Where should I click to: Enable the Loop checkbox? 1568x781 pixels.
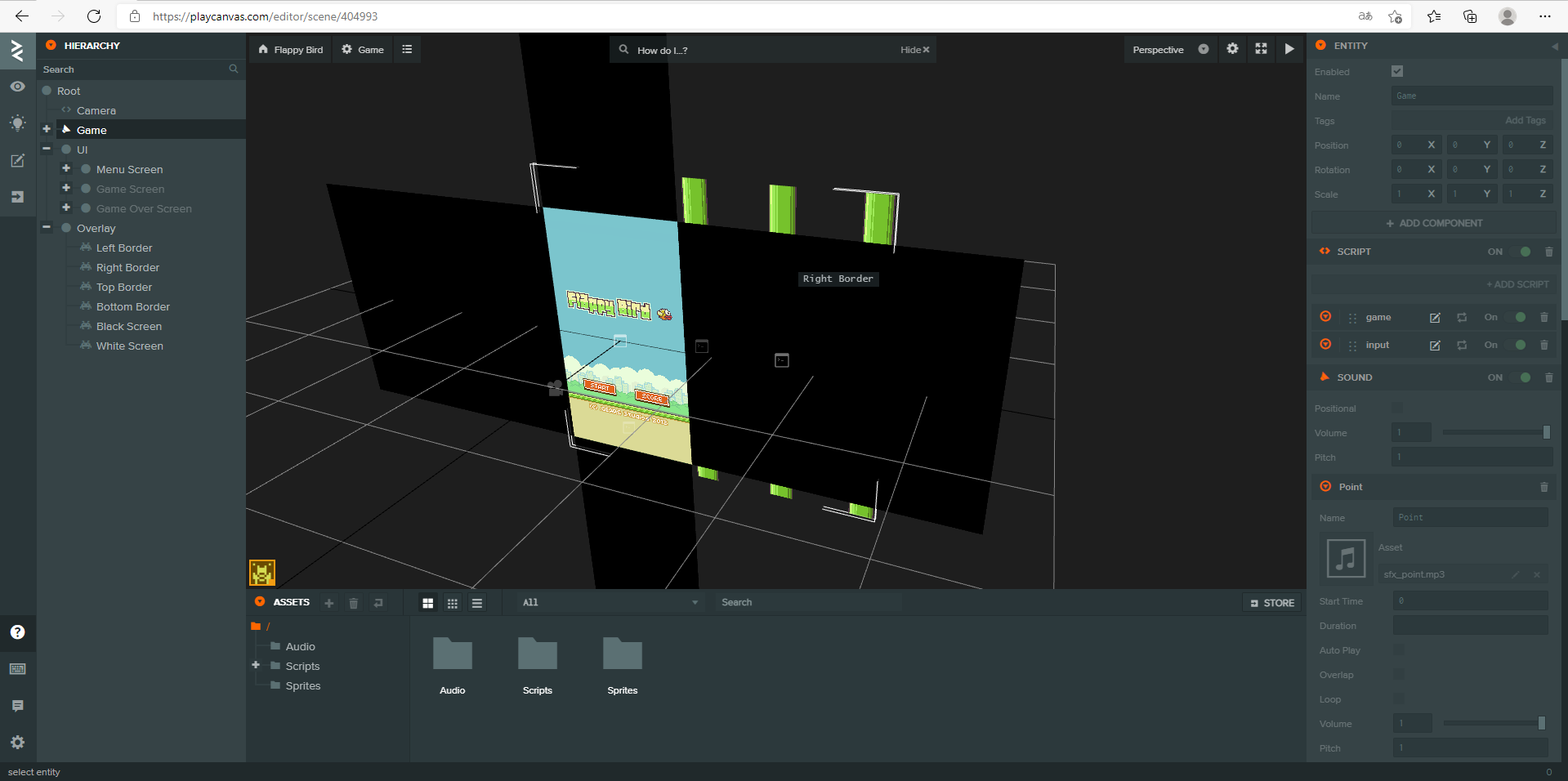(1399, 699)
